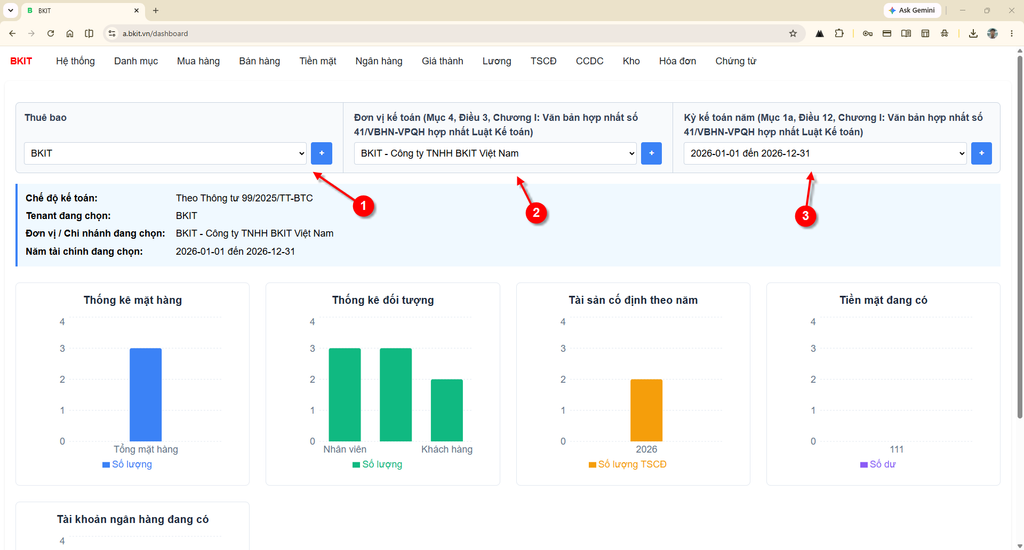Reload the page with refresh icon
Screen dimensions: 1024x550
click(x=50, y=33)
